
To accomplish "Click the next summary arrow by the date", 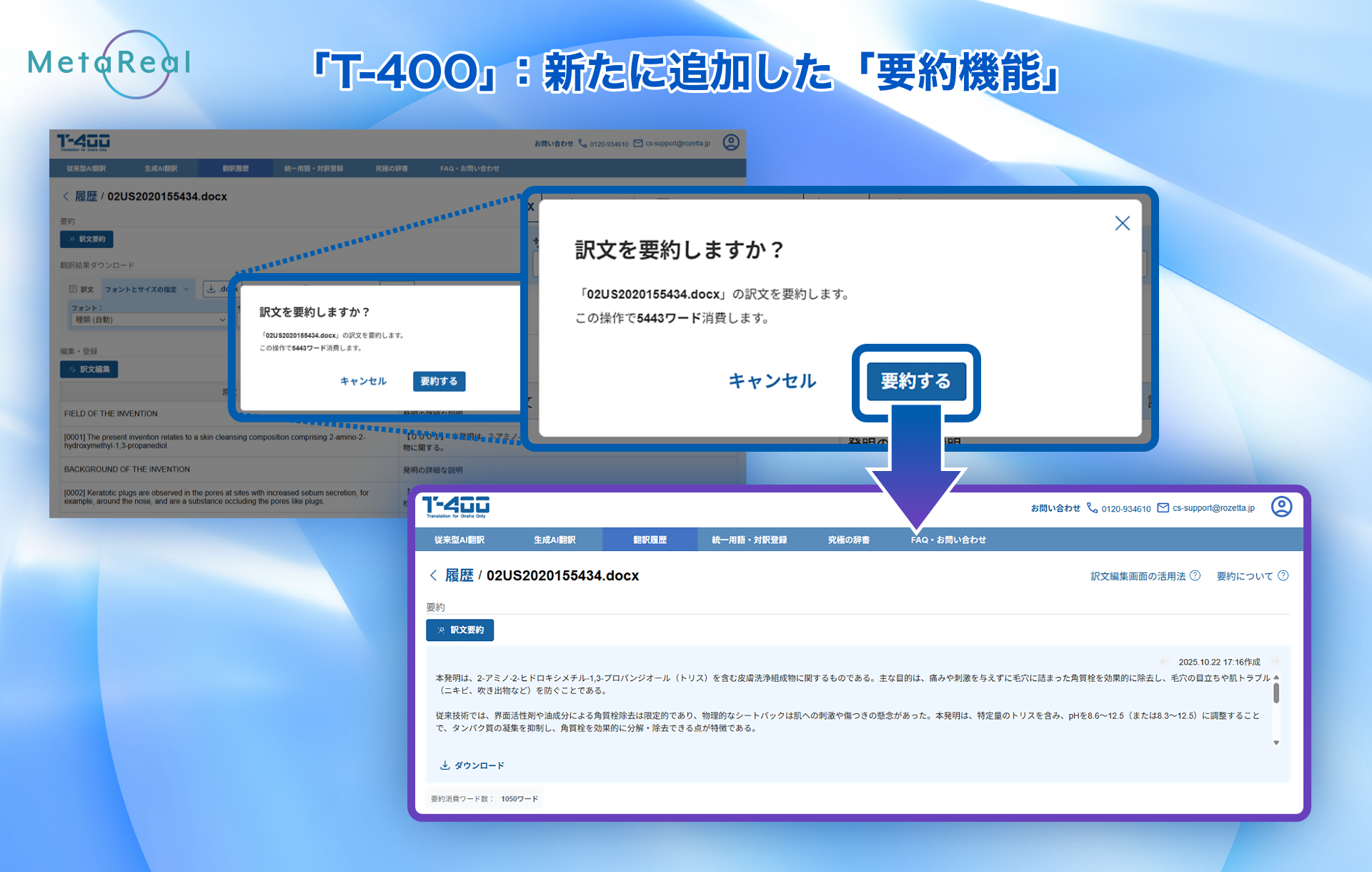I will [1276, 662].
